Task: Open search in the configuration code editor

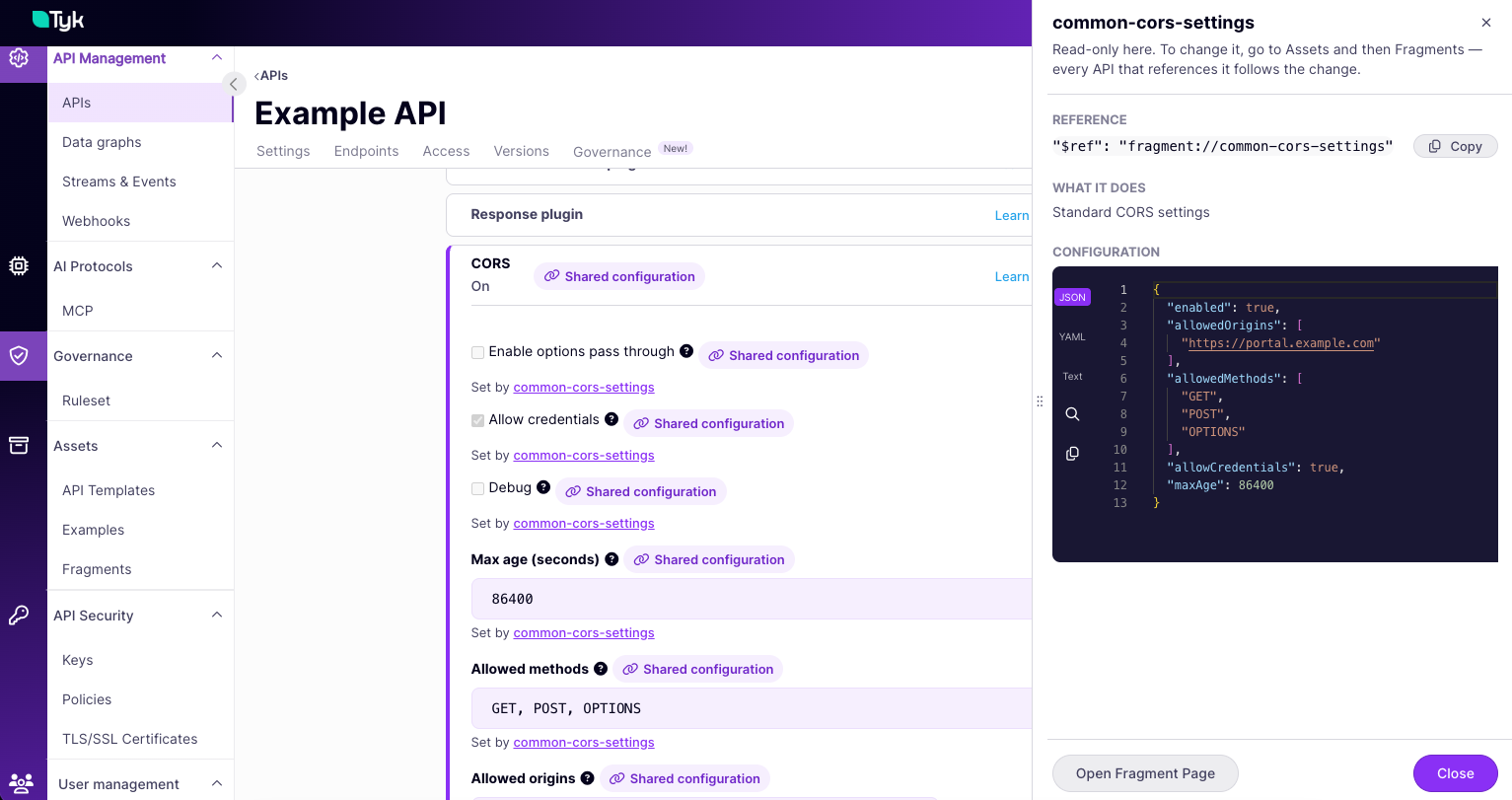Action: point(1072,414)
